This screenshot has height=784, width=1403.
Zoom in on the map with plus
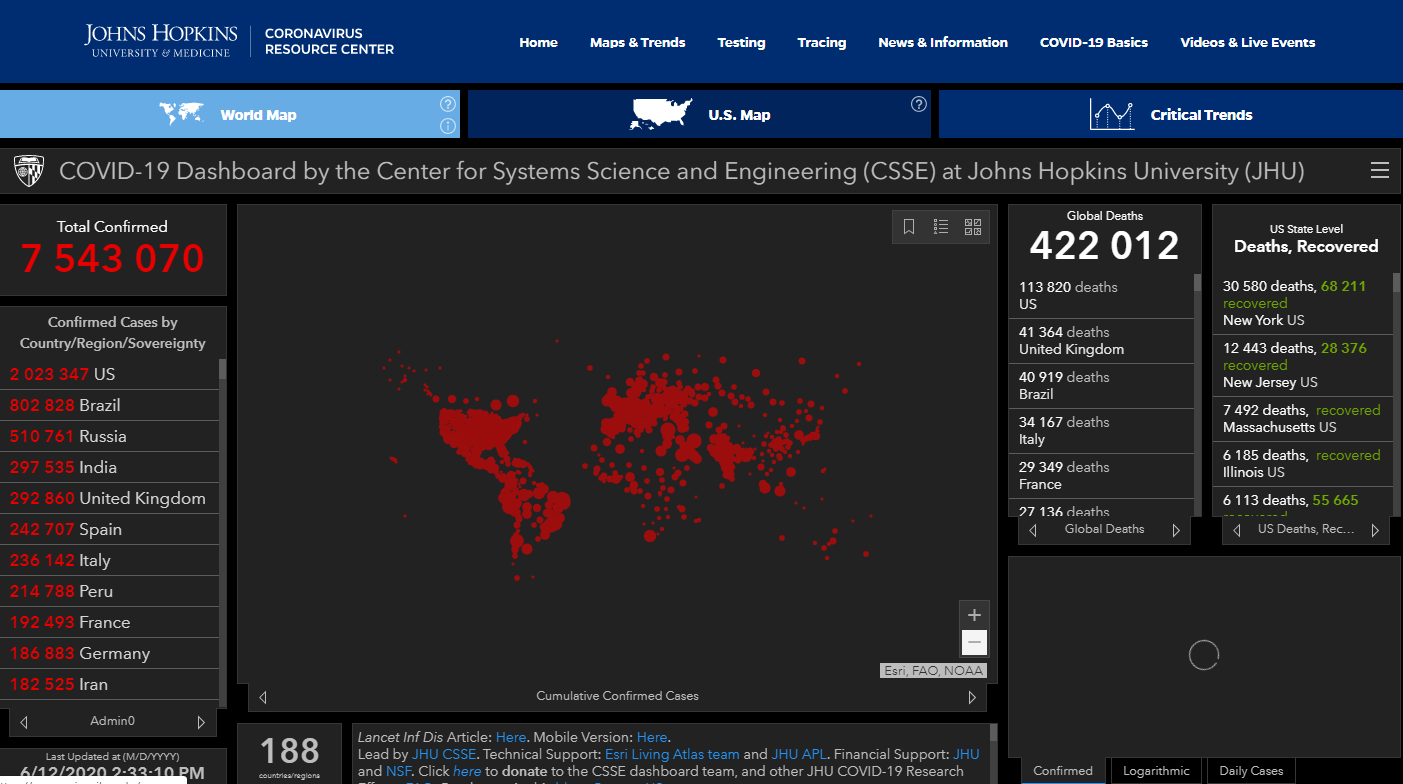click(x=974, y=615)
